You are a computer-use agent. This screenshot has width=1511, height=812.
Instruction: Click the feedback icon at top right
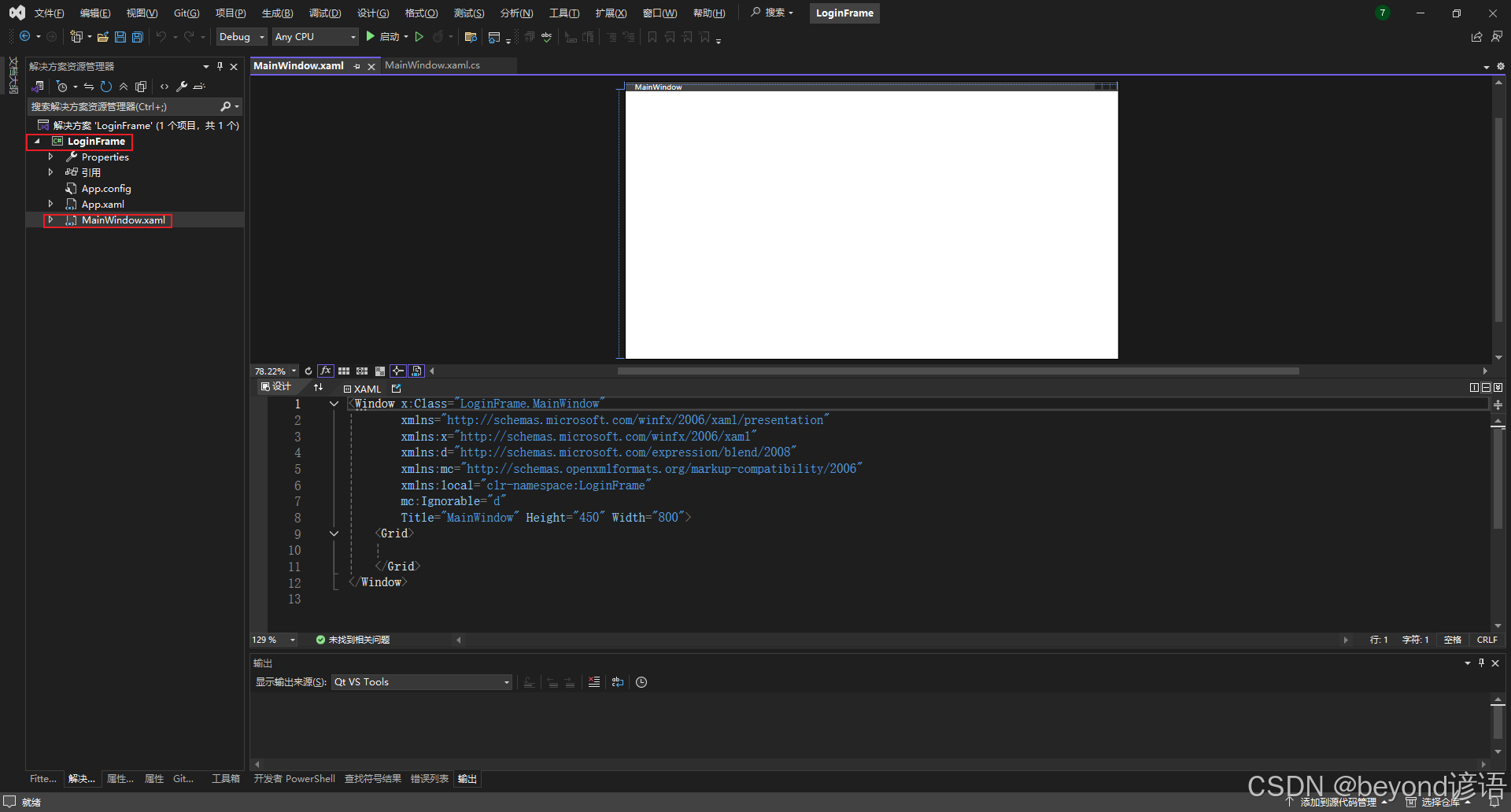tap(1497, 36)
